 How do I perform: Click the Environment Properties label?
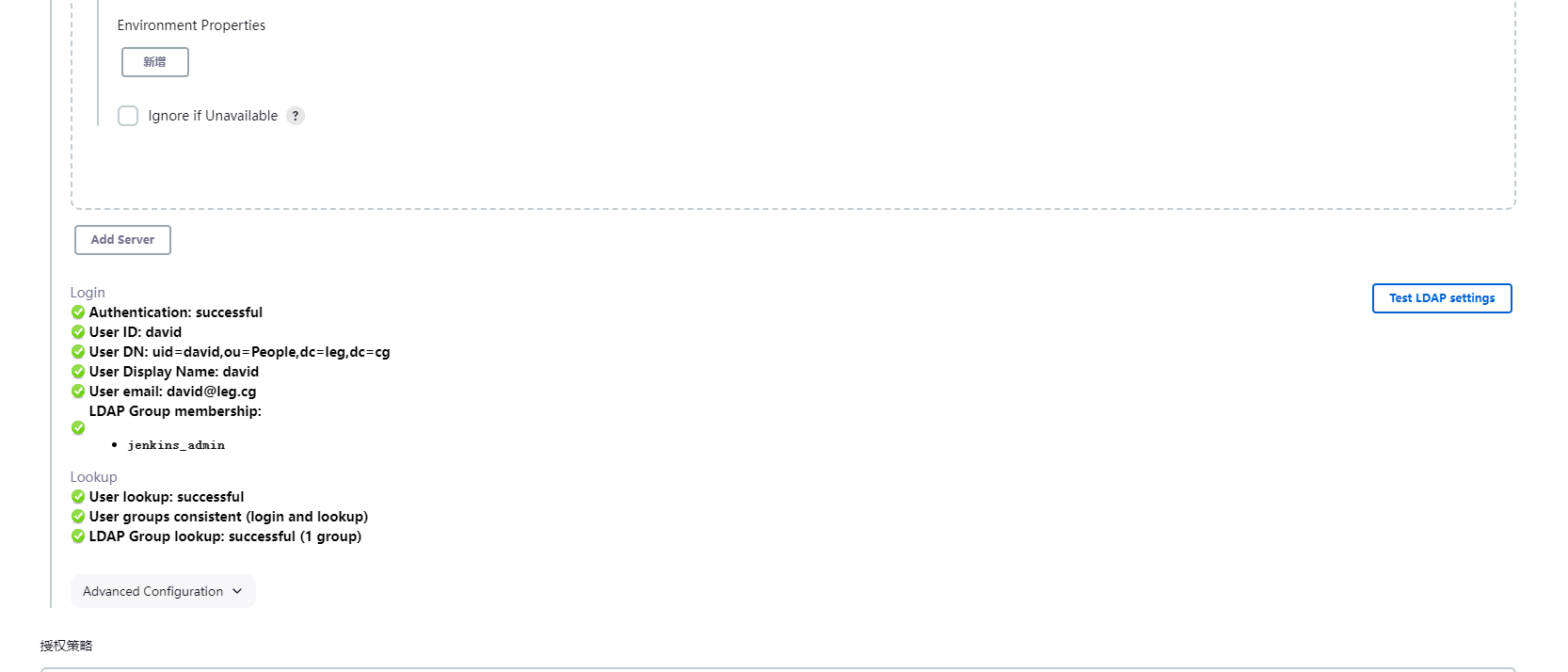[x=191, y=25]
